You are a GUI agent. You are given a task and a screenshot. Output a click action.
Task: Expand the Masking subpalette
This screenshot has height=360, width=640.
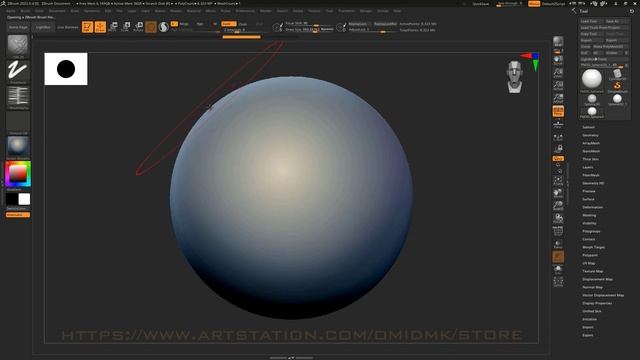click(589, 216)
